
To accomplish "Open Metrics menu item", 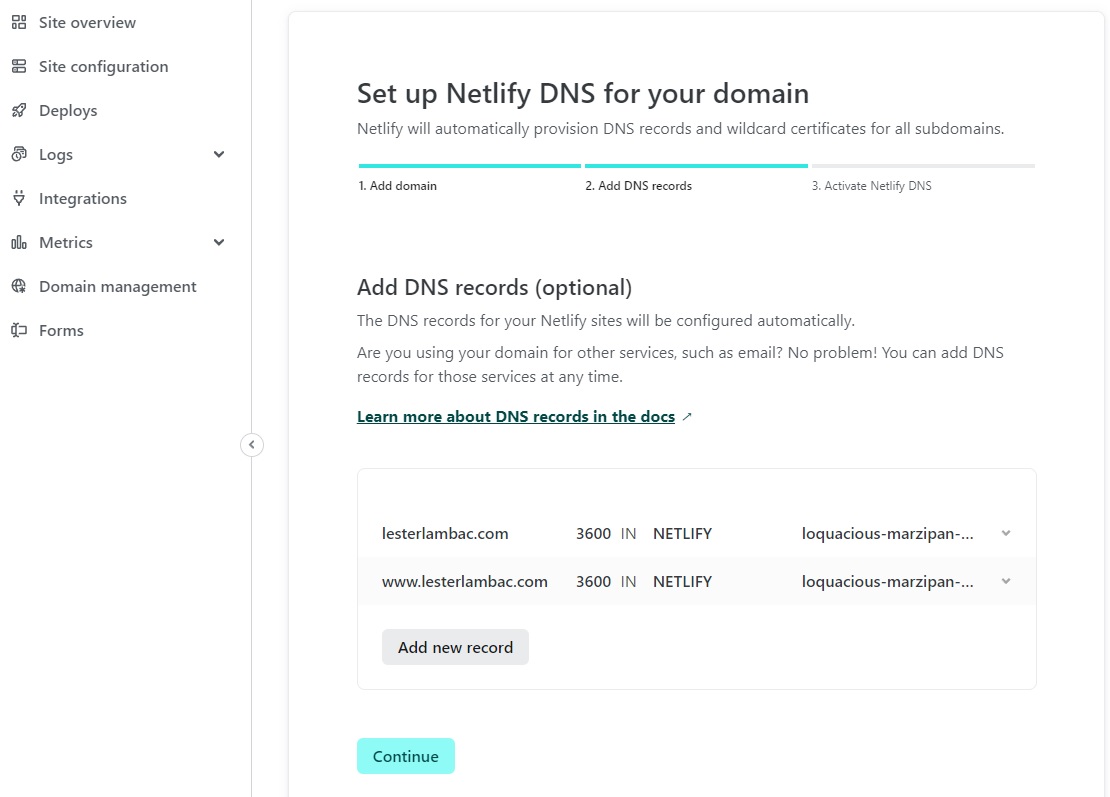I will [x=66, y=243].
